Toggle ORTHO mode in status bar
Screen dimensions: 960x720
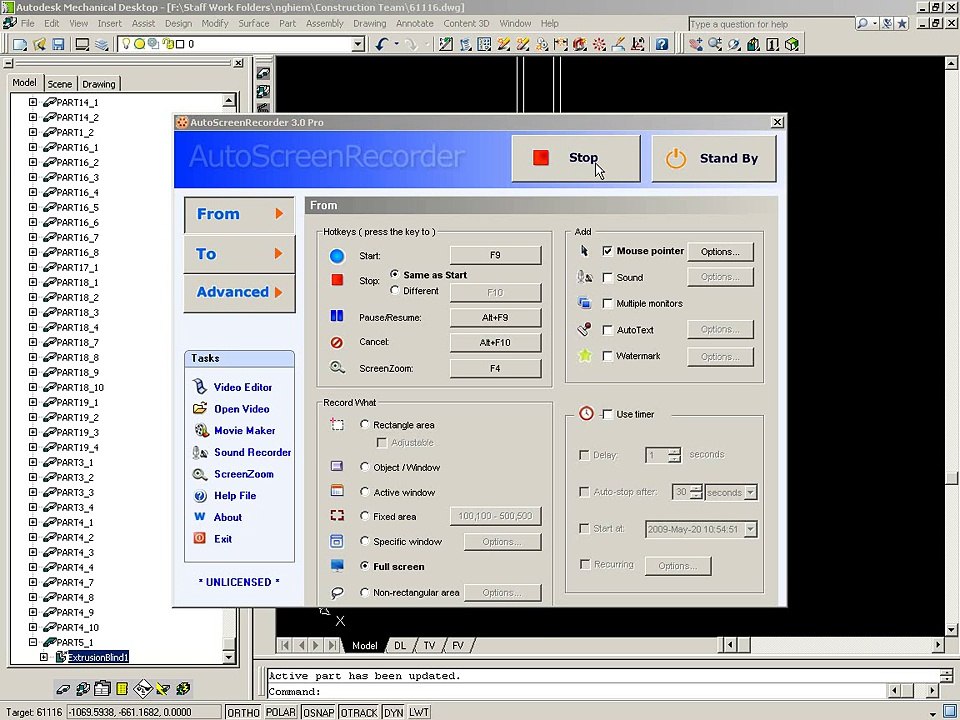tap(243, 713)
